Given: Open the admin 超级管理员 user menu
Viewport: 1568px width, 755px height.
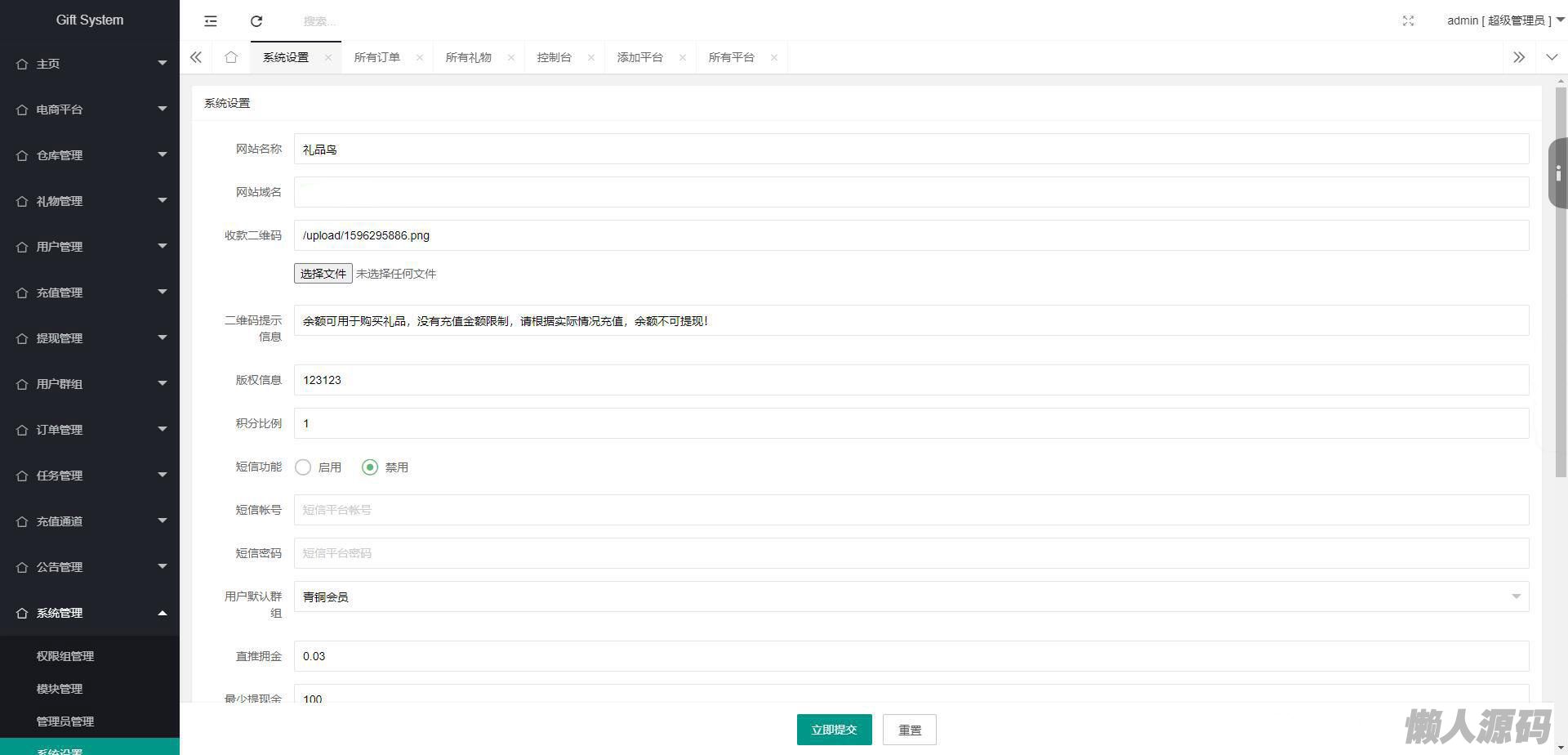Looking at the screenshot, I should click(x=1505, y=20).
